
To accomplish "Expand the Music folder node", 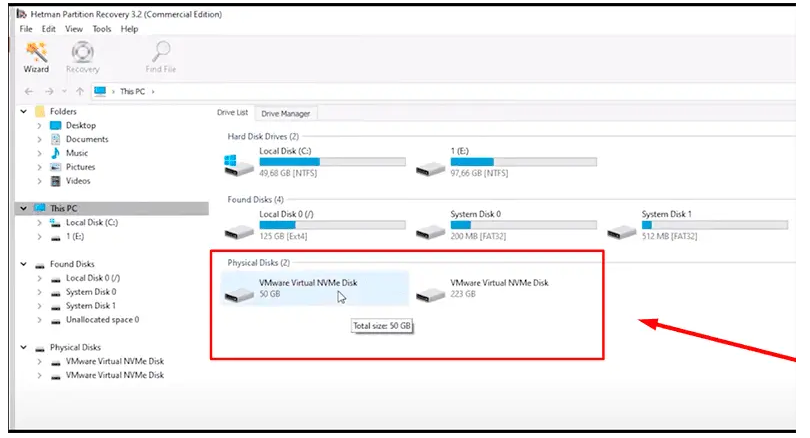I will 39,153.
